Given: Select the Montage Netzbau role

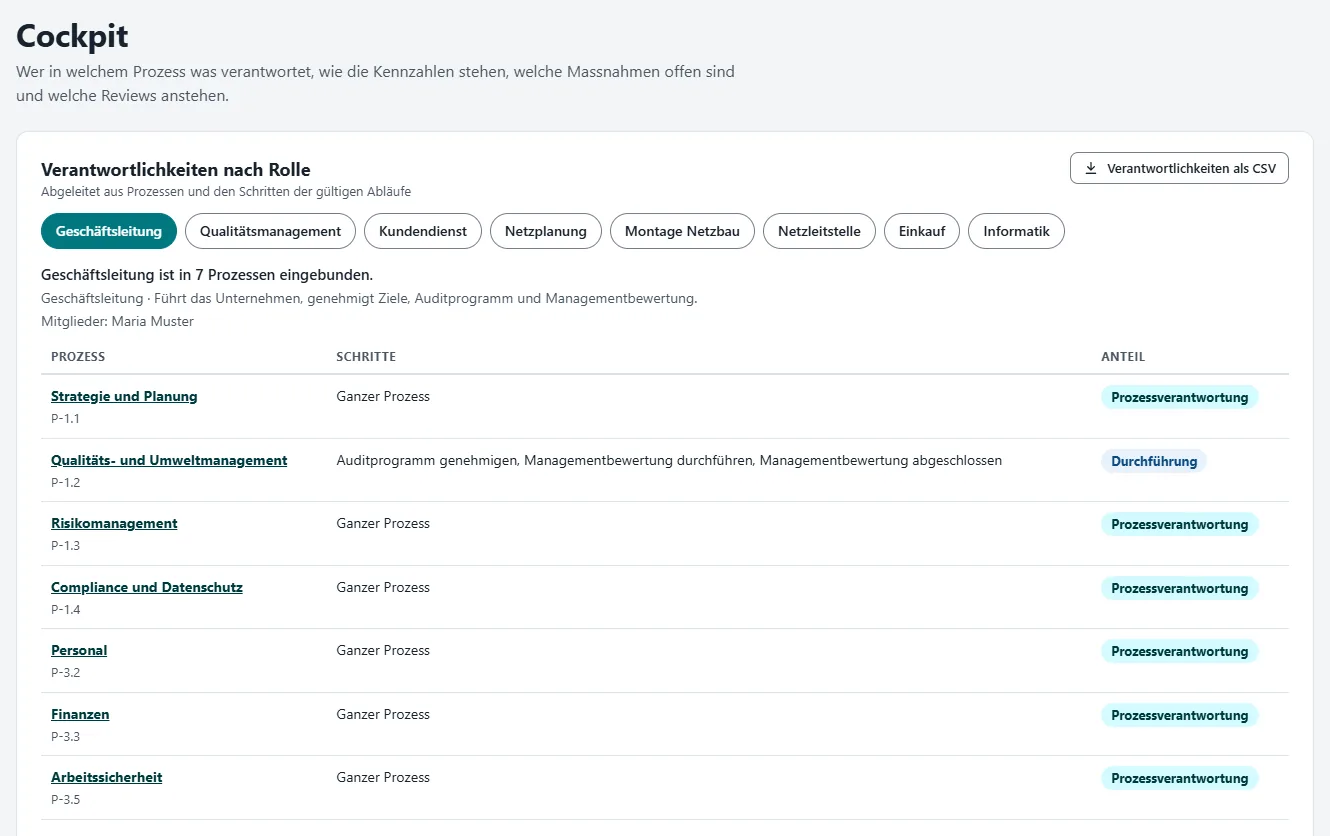Looking at the screenshot, I should tap(682, 231).
